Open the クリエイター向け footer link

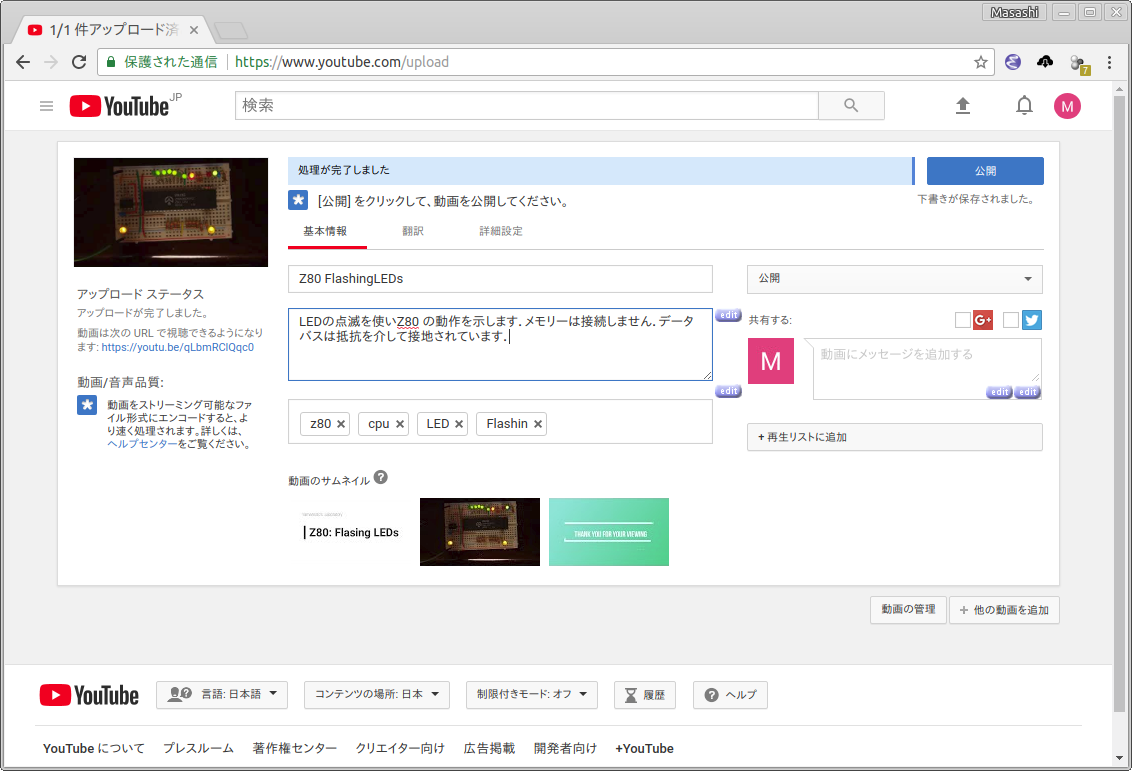point(400,749)
